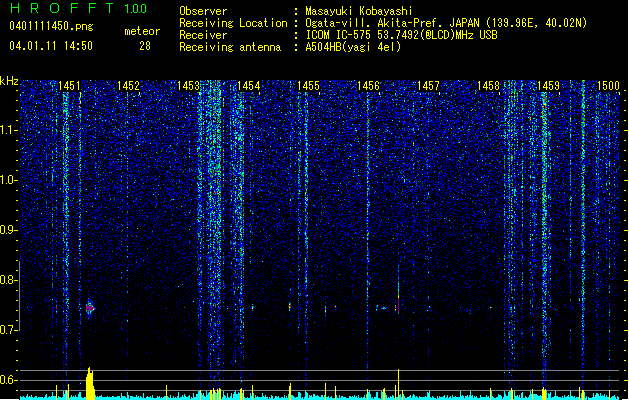This screenshot has width=629, height=400.
Task: Click the yellow power spike after 1456
Action: click(398, 384)
